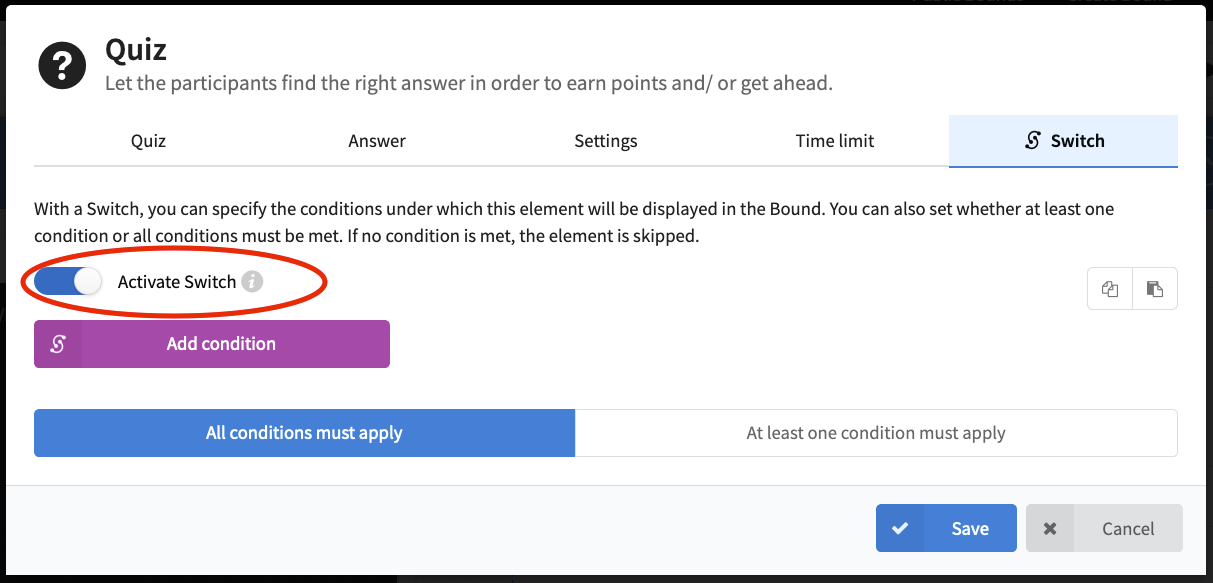The image size is (1213, 583).
Task: Choose 'At least one condition must apply'
Action: coord(876,433)
